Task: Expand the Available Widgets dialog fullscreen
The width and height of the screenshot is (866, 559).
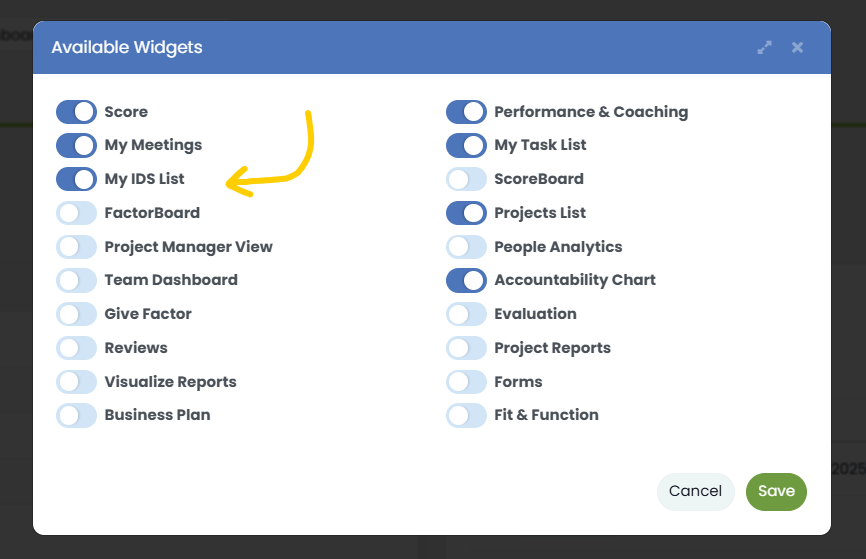Action: click(x=765, y=47)
